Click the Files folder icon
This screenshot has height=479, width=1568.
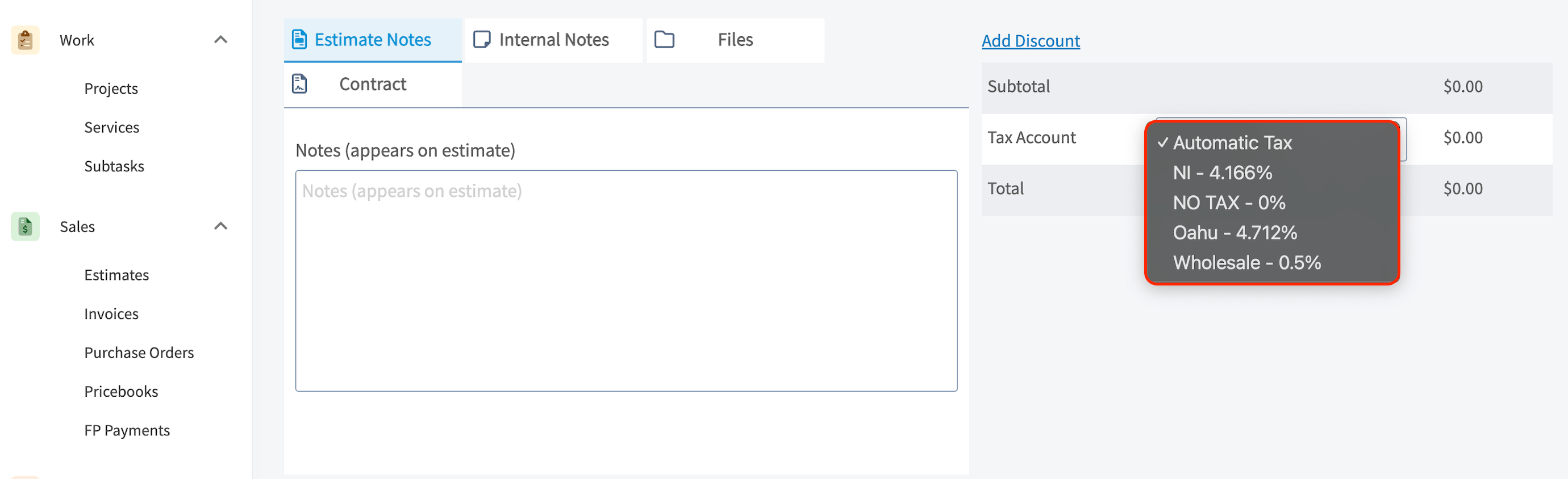coord(664,40)
